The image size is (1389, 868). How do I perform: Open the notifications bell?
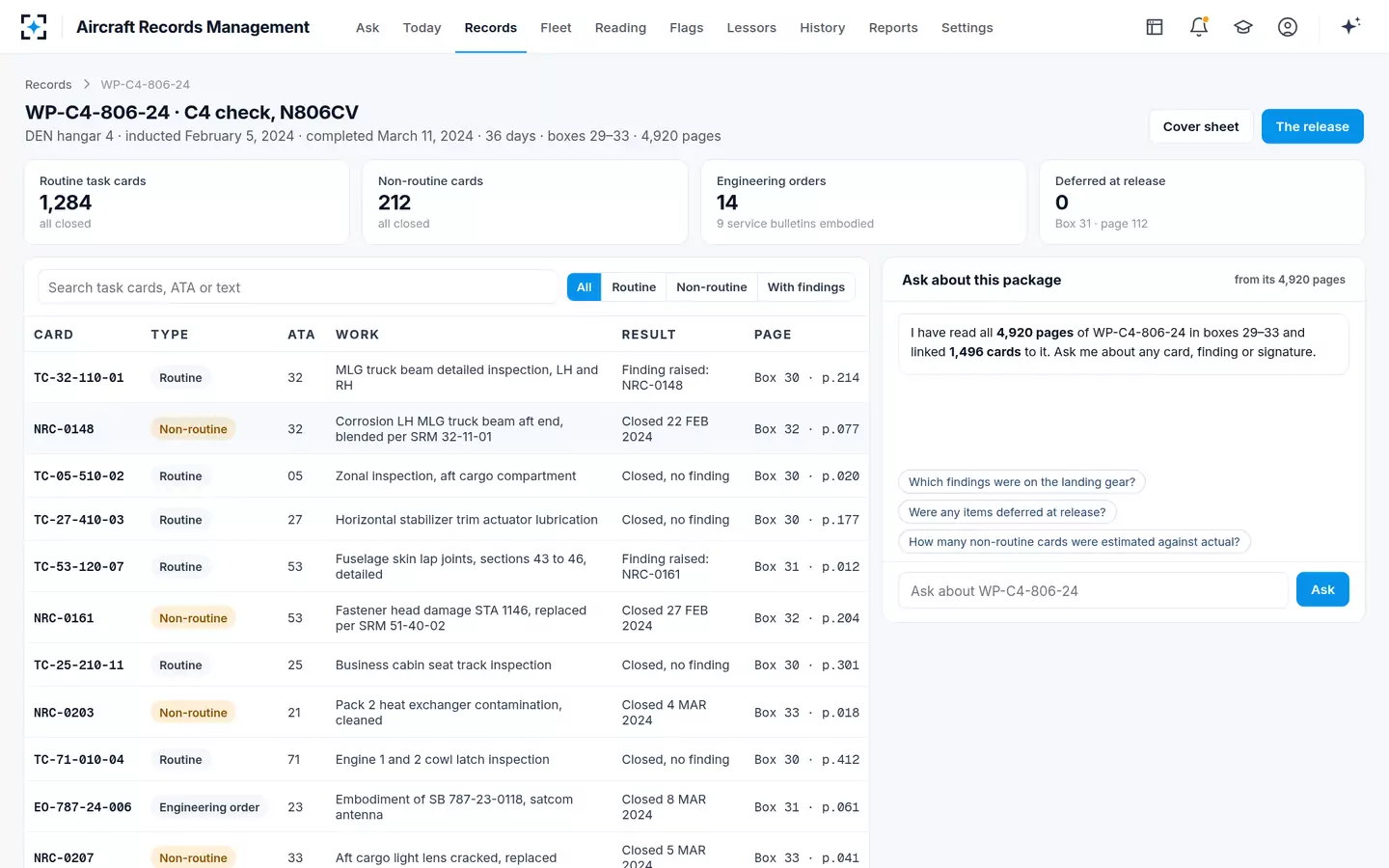tap(1199, 27)
